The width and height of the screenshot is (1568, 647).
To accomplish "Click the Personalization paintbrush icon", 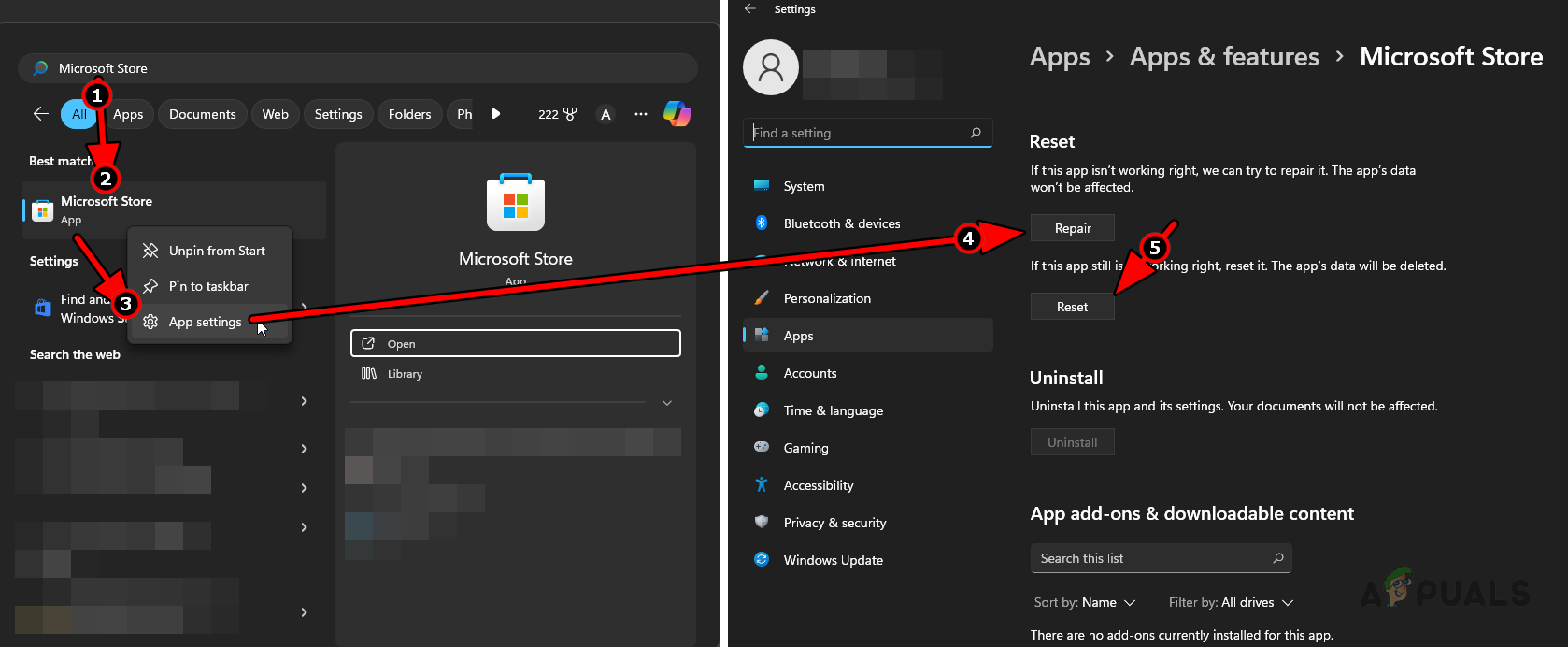I will 762,297.
